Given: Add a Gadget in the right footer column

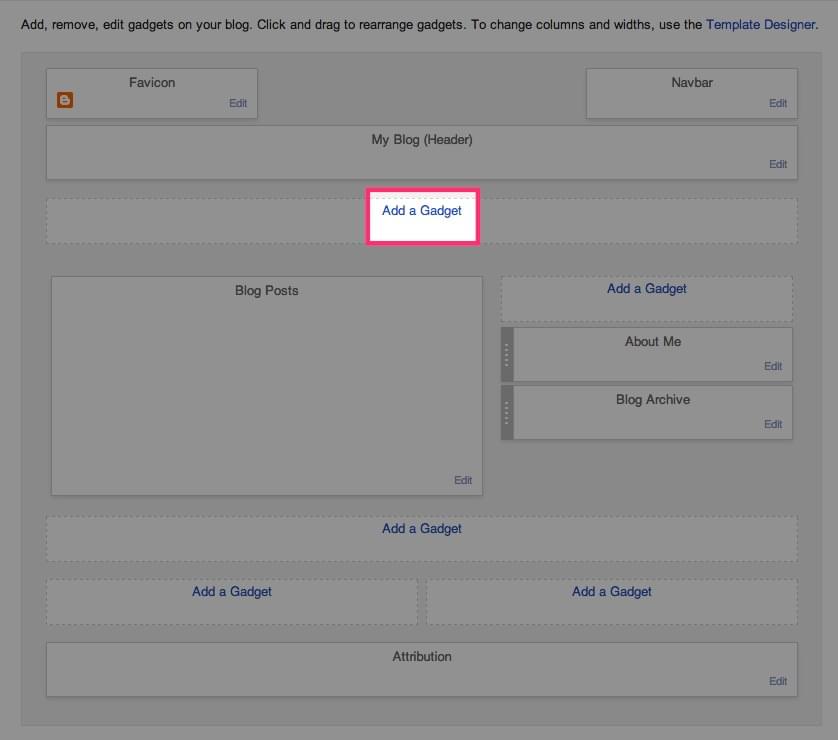Looking at the screenshot, I should click(611, 591).
